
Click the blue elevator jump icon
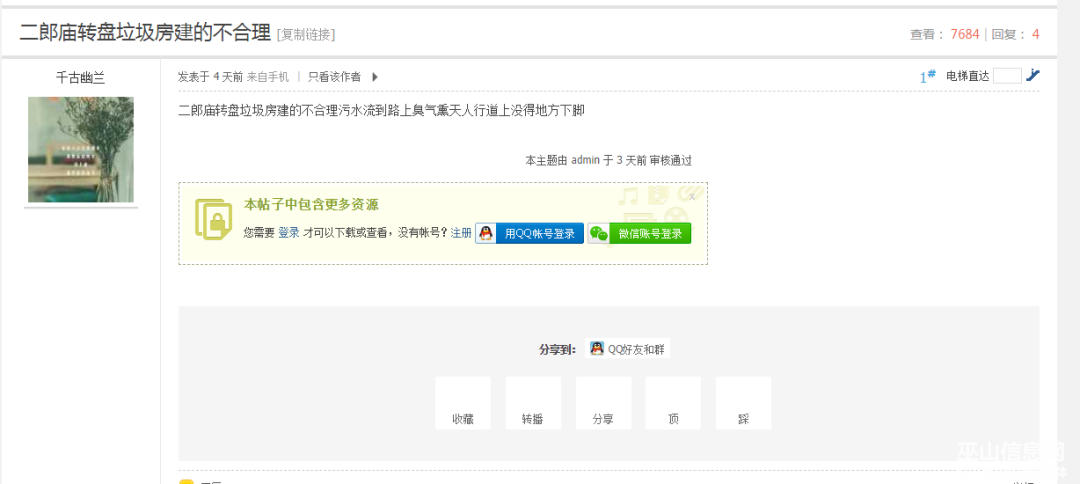(x=1033, y=76)
